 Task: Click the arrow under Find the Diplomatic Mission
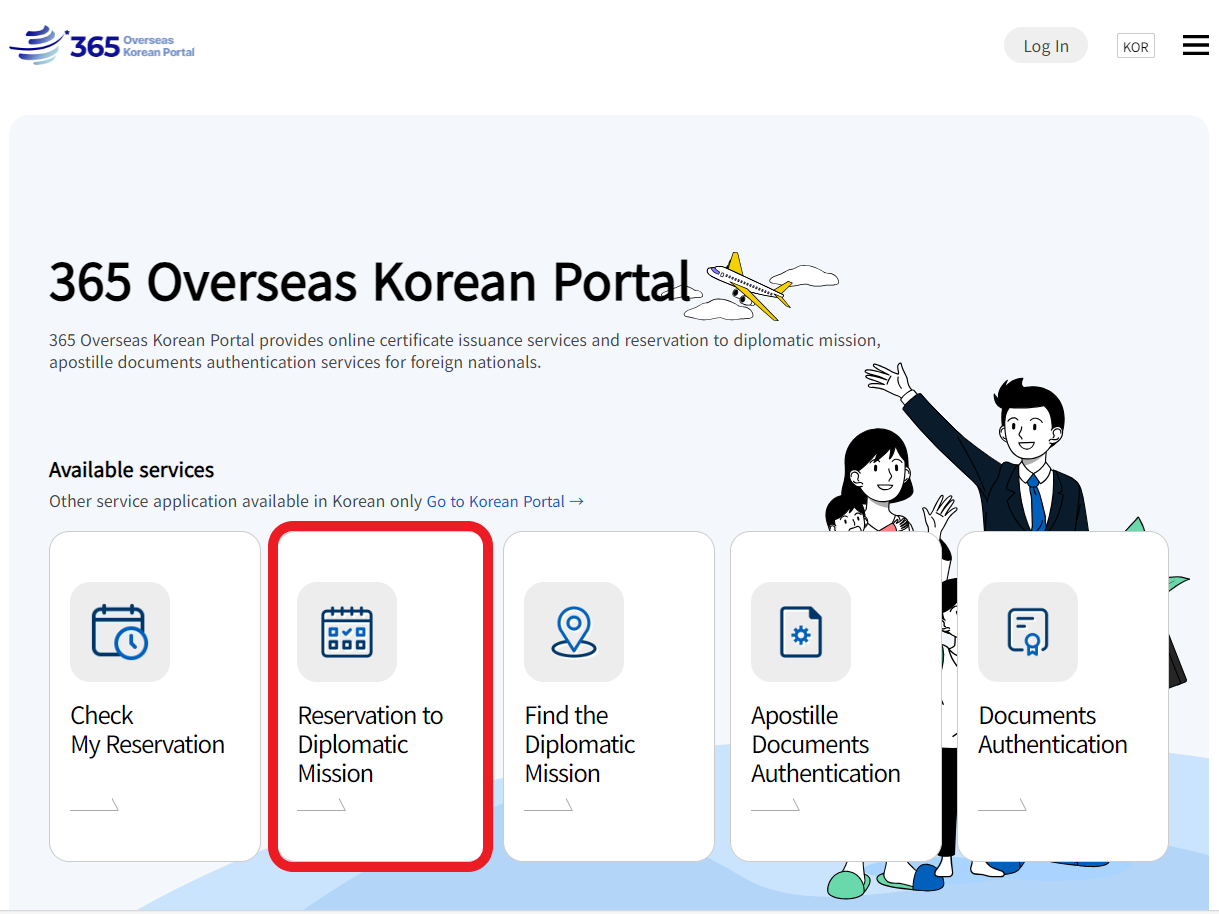tap(549, 804)
